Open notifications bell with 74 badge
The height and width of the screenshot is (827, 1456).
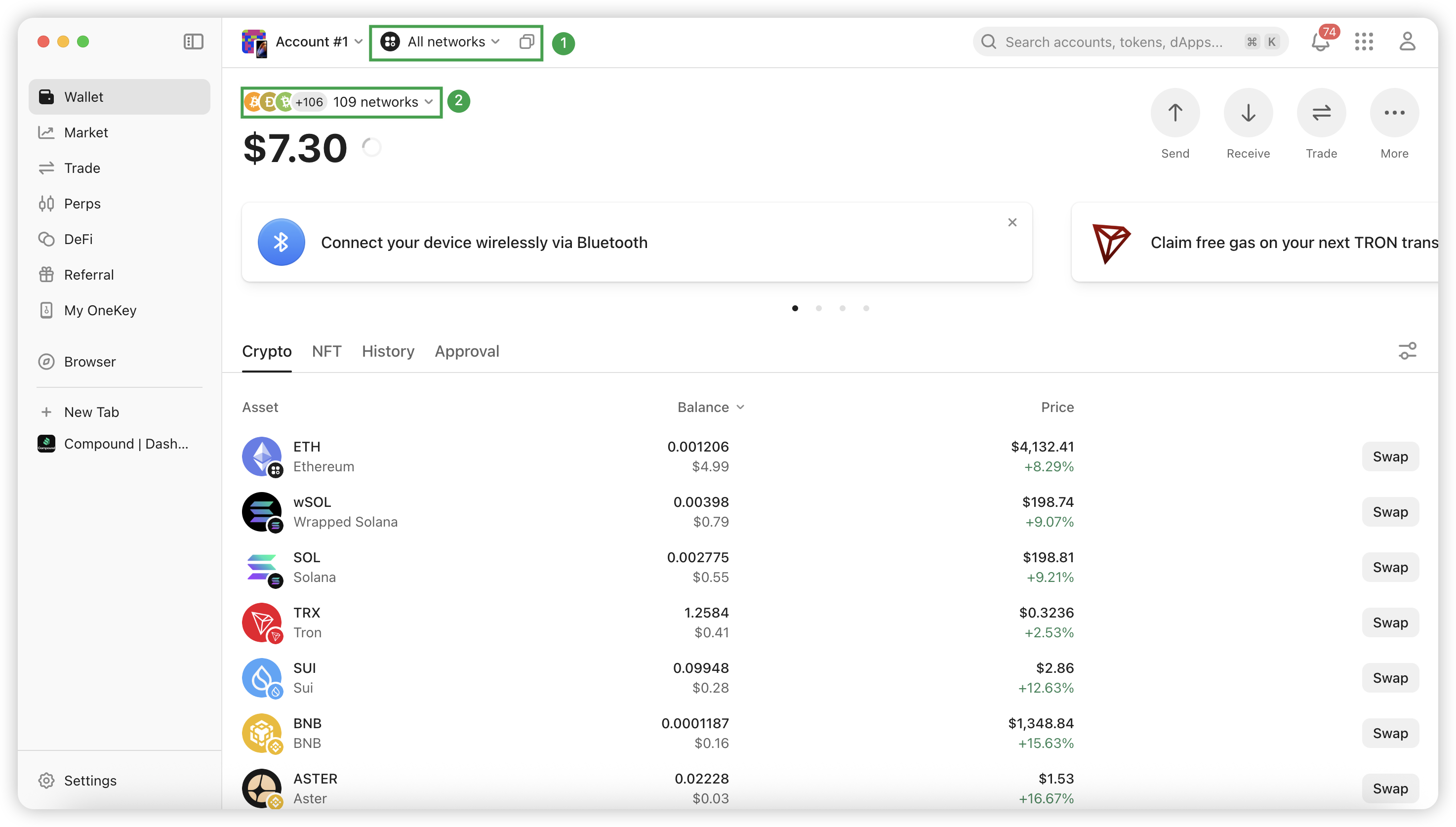(1321, 41)
